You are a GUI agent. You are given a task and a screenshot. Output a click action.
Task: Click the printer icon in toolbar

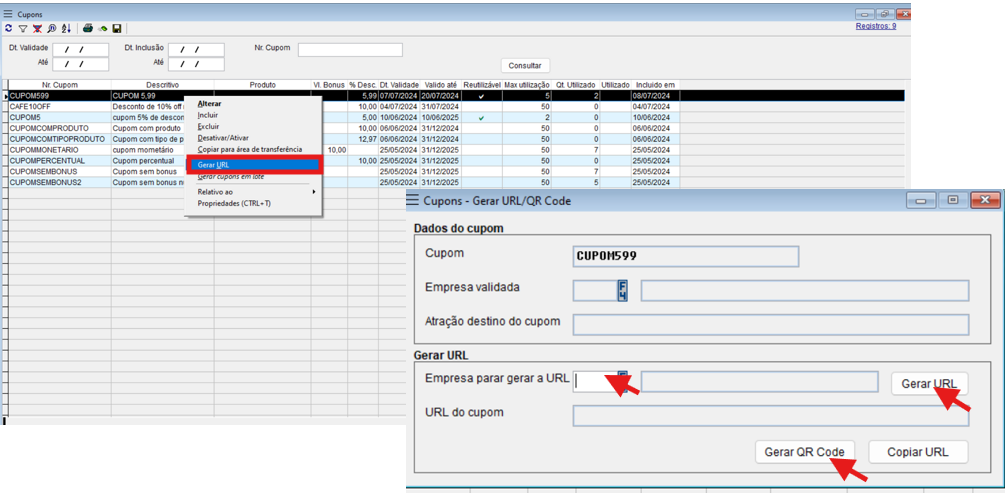point(88,29)
